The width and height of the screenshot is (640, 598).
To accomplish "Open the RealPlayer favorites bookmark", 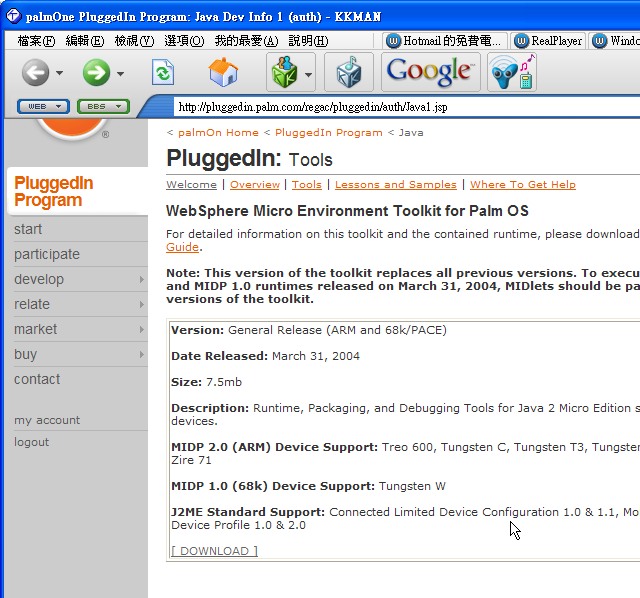I will pos(548,41).
